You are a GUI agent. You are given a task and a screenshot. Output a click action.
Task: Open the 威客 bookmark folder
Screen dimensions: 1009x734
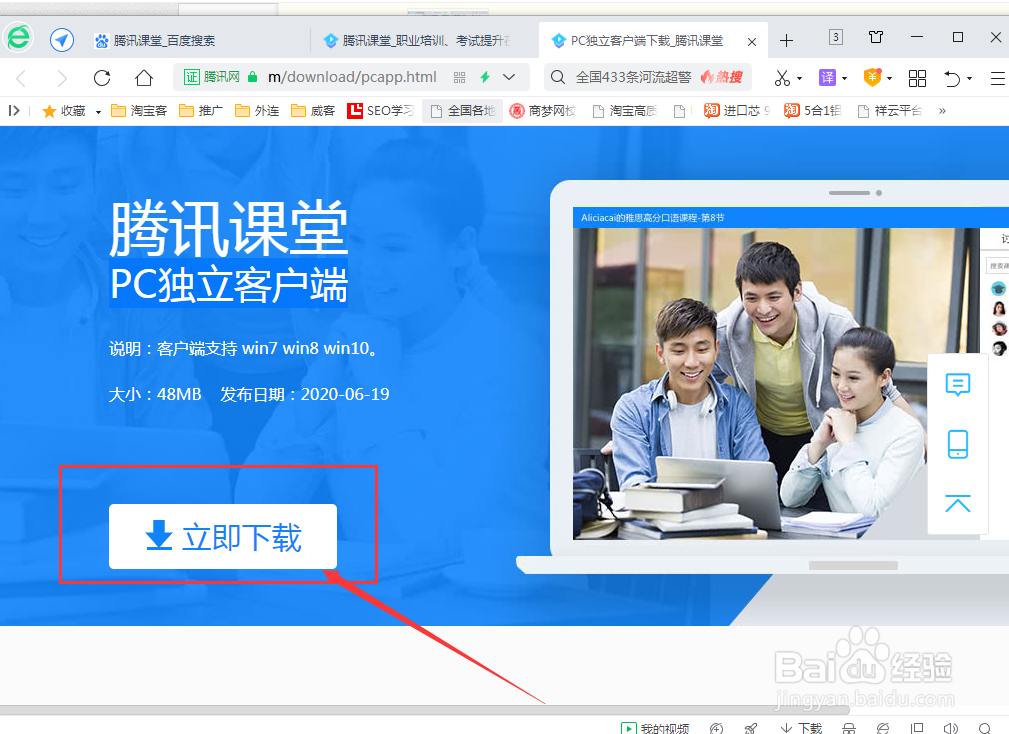[x=313, y=111]
